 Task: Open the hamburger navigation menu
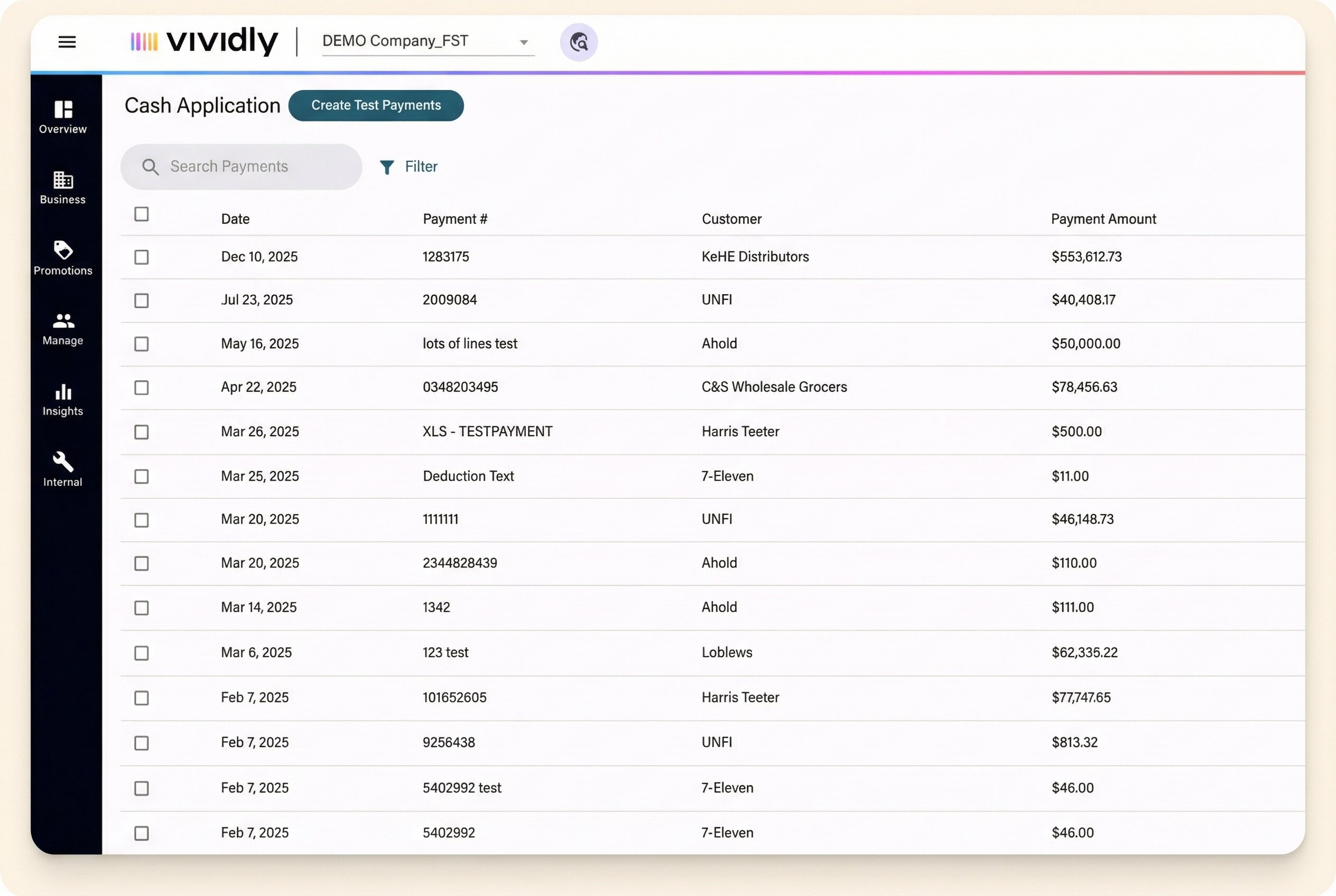[67, 42]
